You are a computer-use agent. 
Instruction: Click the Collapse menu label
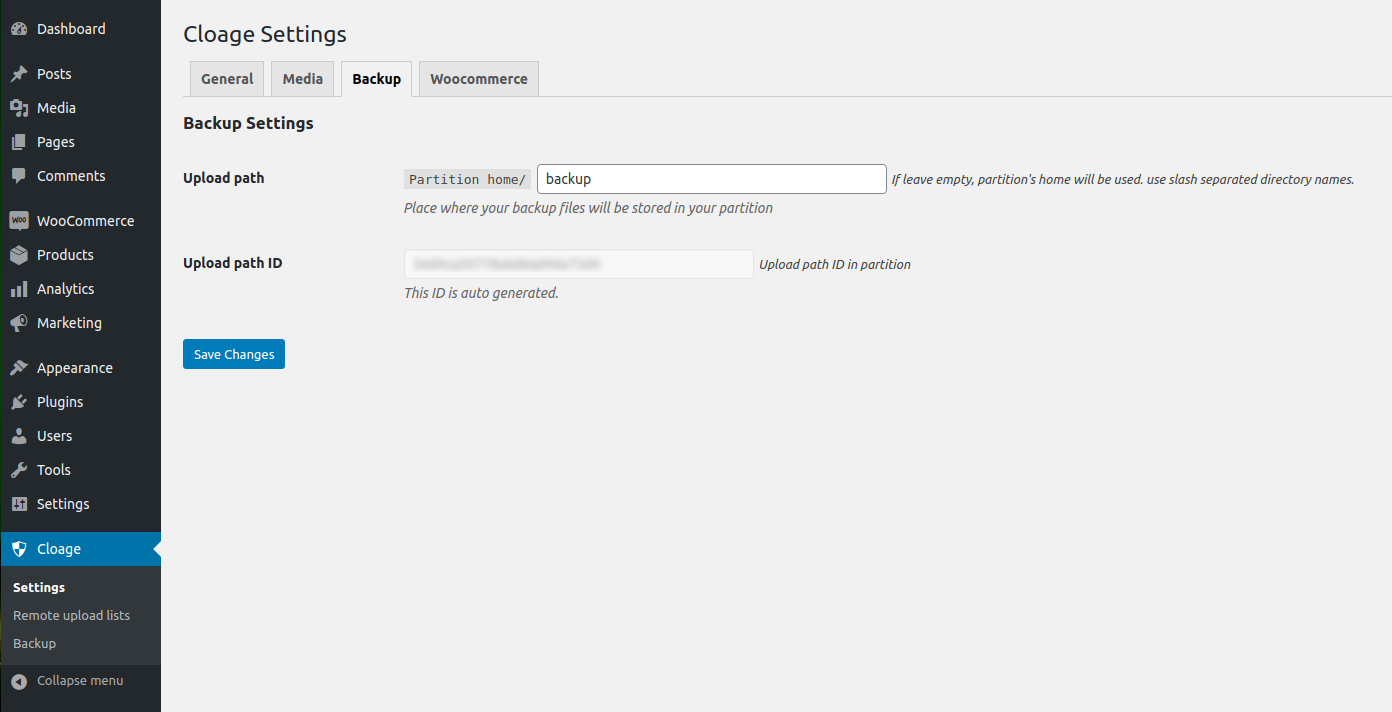click(x=80, y=681)
